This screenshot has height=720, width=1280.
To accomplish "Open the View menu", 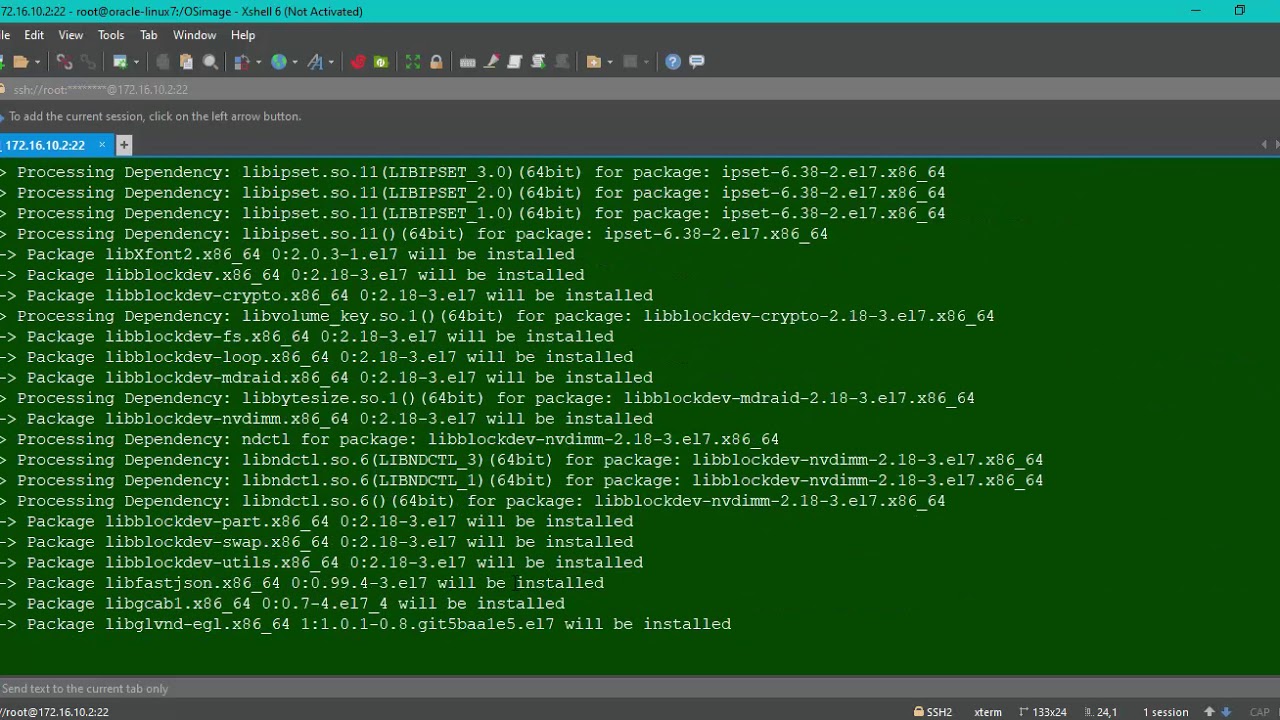I will click(71, 35).
